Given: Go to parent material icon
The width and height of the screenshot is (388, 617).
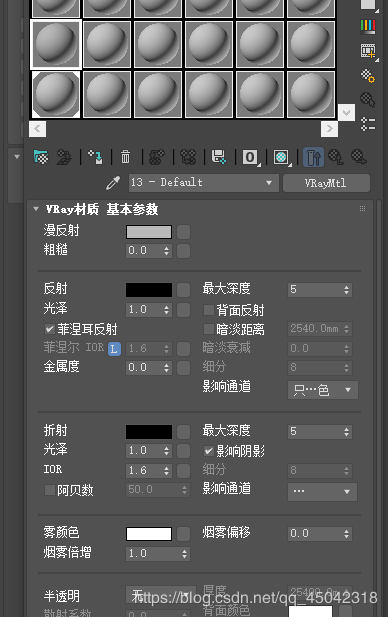Looking at the screenshot, I should (336, 157).
